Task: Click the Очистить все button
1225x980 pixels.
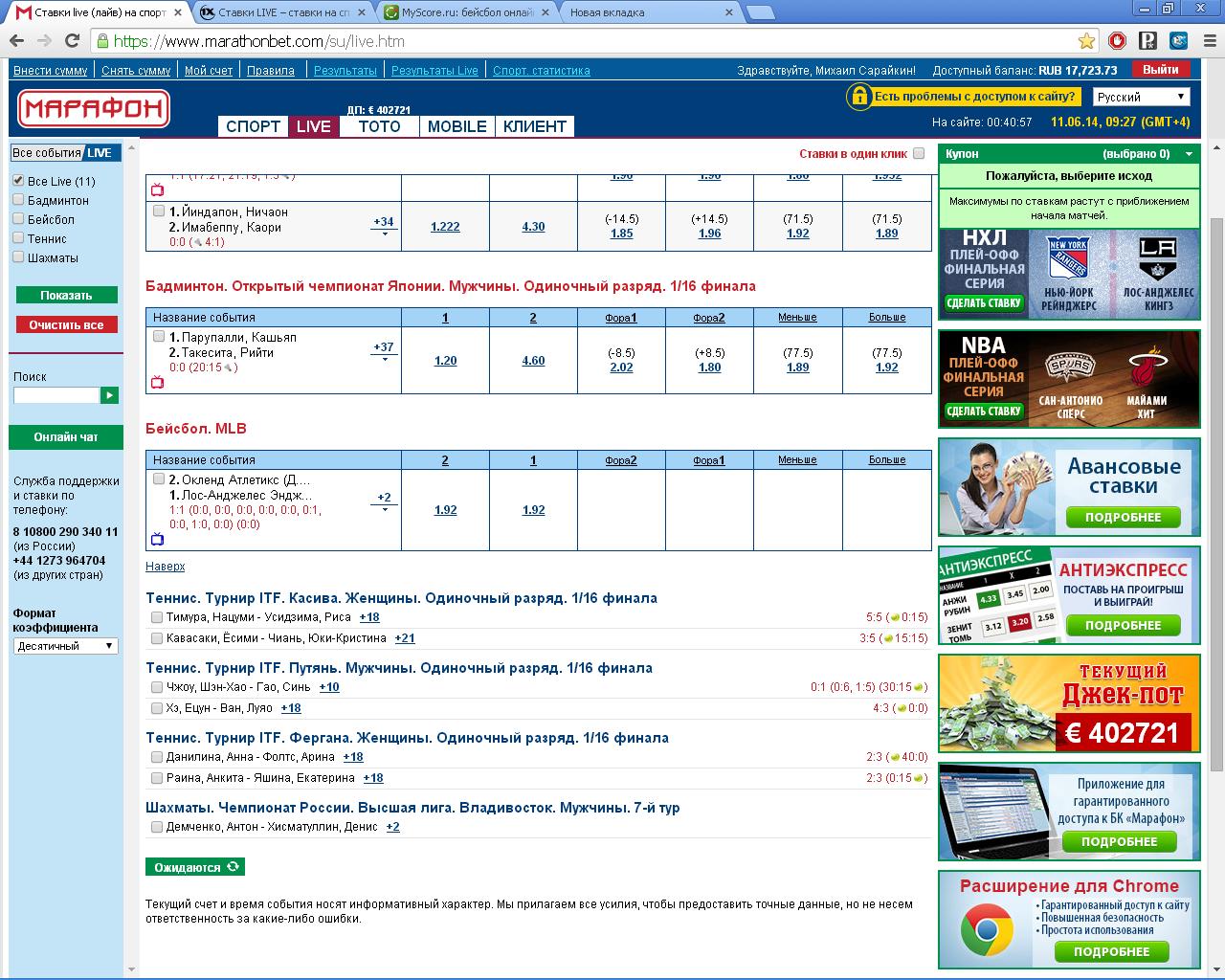Action: [66, 325]
